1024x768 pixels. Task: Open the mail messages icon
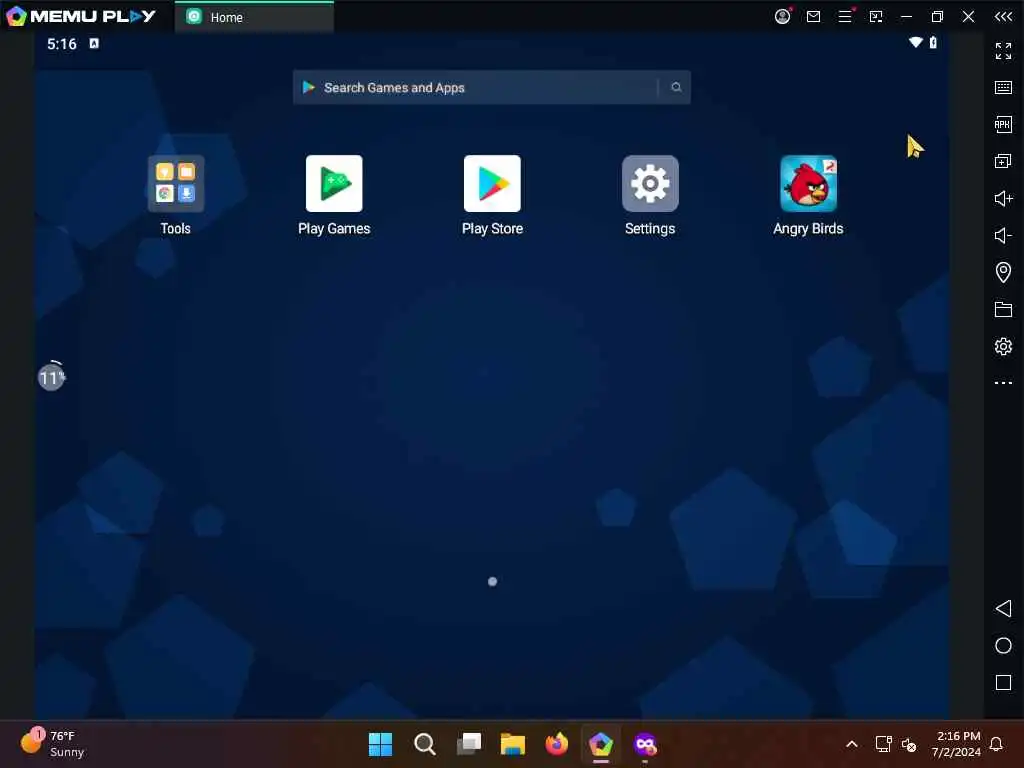(813, 16)
